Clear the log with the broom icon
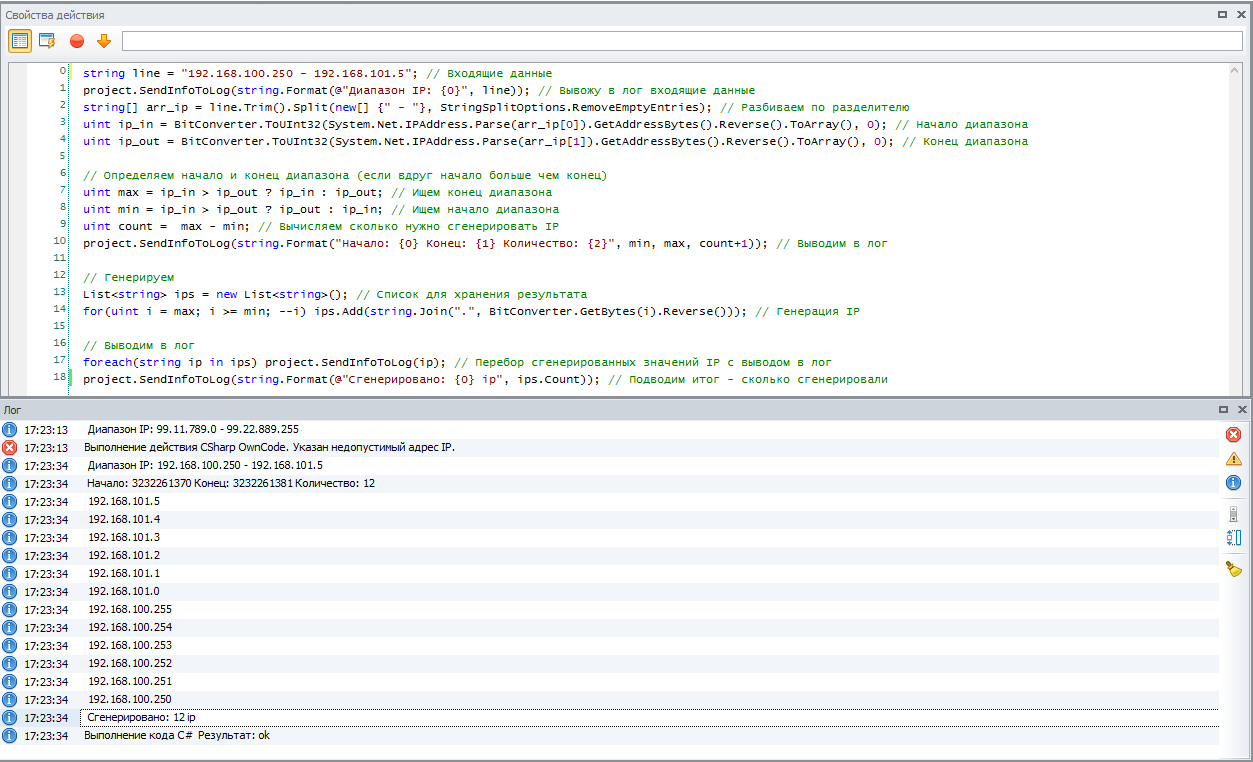This screenshot has height=762, width=1253. click(x=1233, y=569)
